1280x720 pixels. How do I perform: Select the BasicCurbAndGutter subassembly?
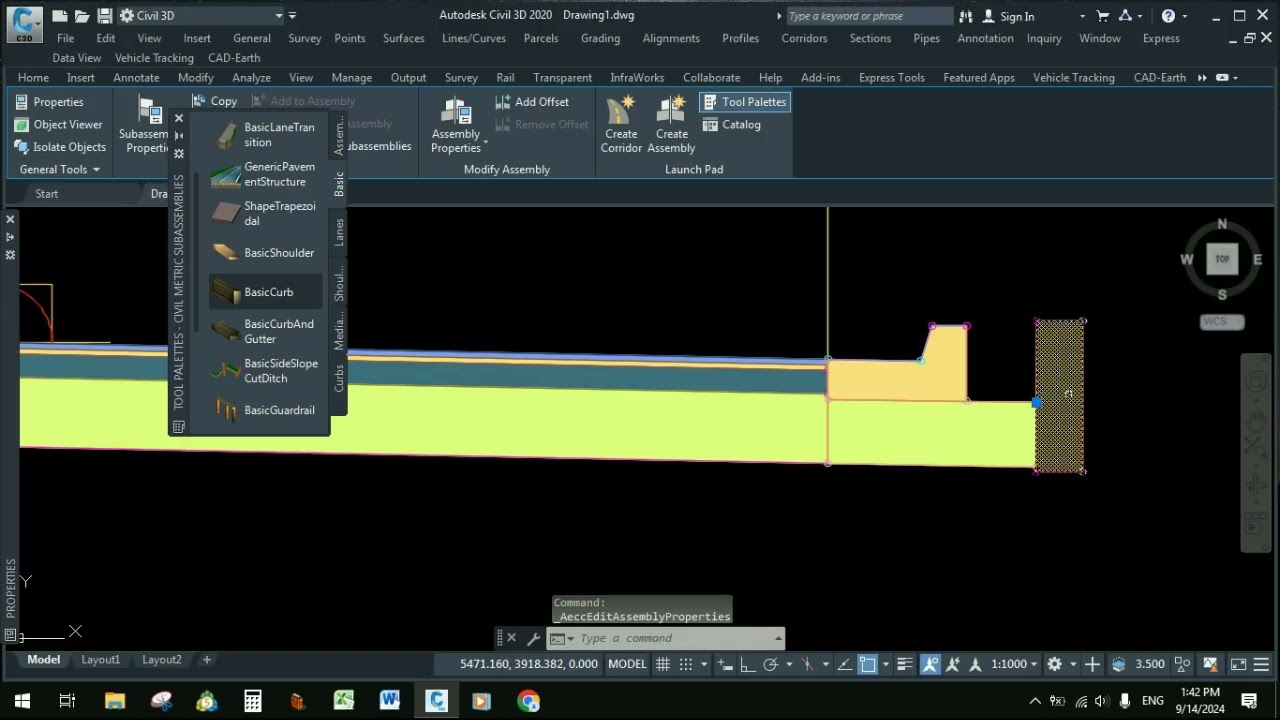[x=266, y=331]
